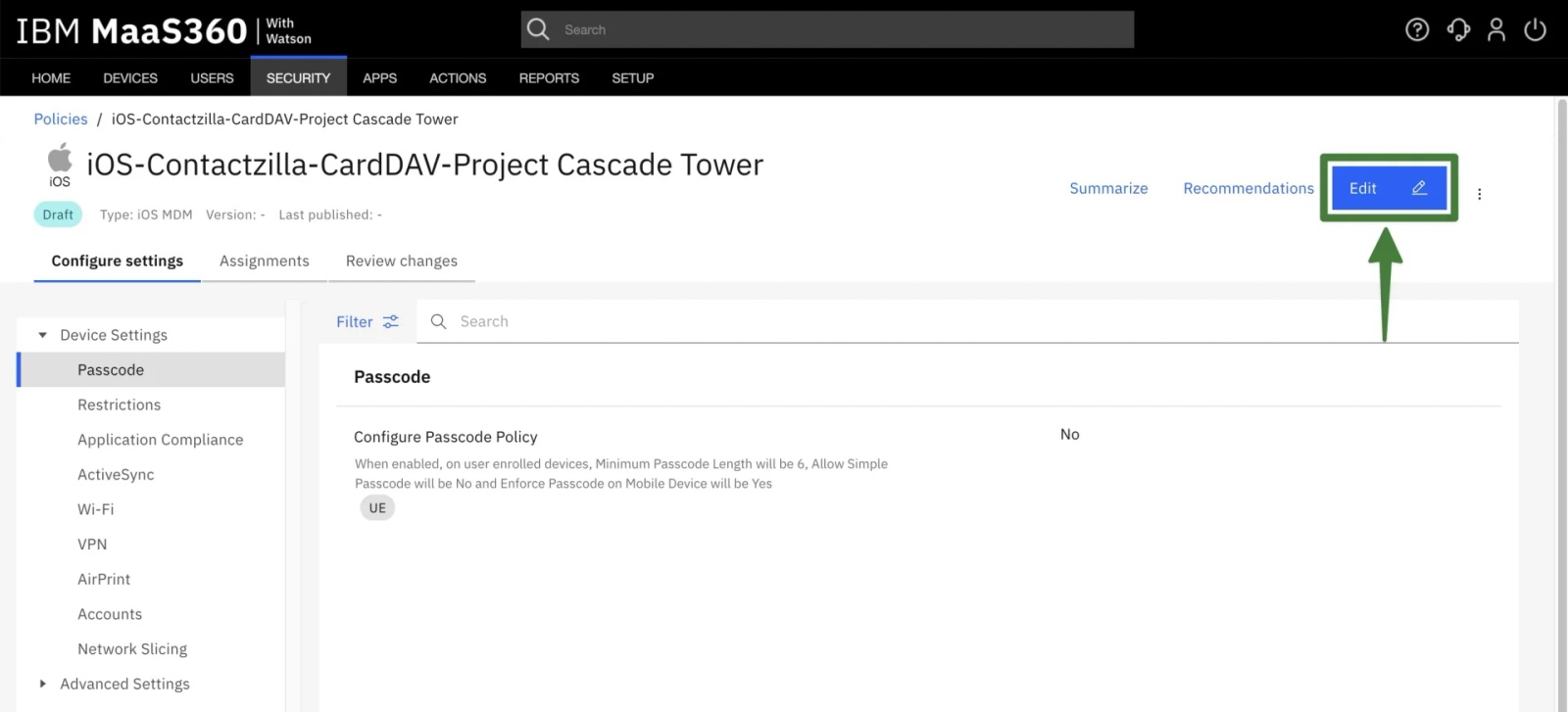Screen dimensions: 1568x712
Task: Select Wi-Fi in the settings tree
Action: [95, 509]
